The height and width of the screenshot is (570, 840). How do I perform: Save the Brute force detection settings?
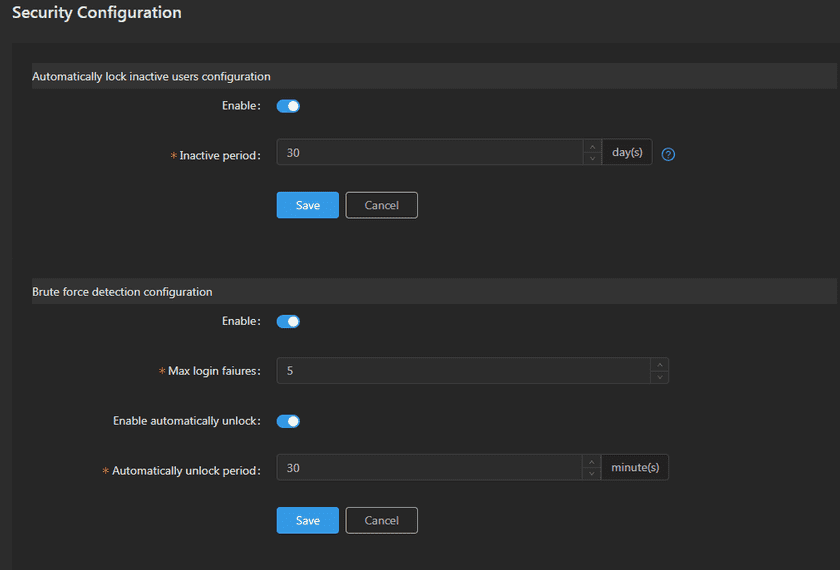pyautogui.click(x=308, y=520)
